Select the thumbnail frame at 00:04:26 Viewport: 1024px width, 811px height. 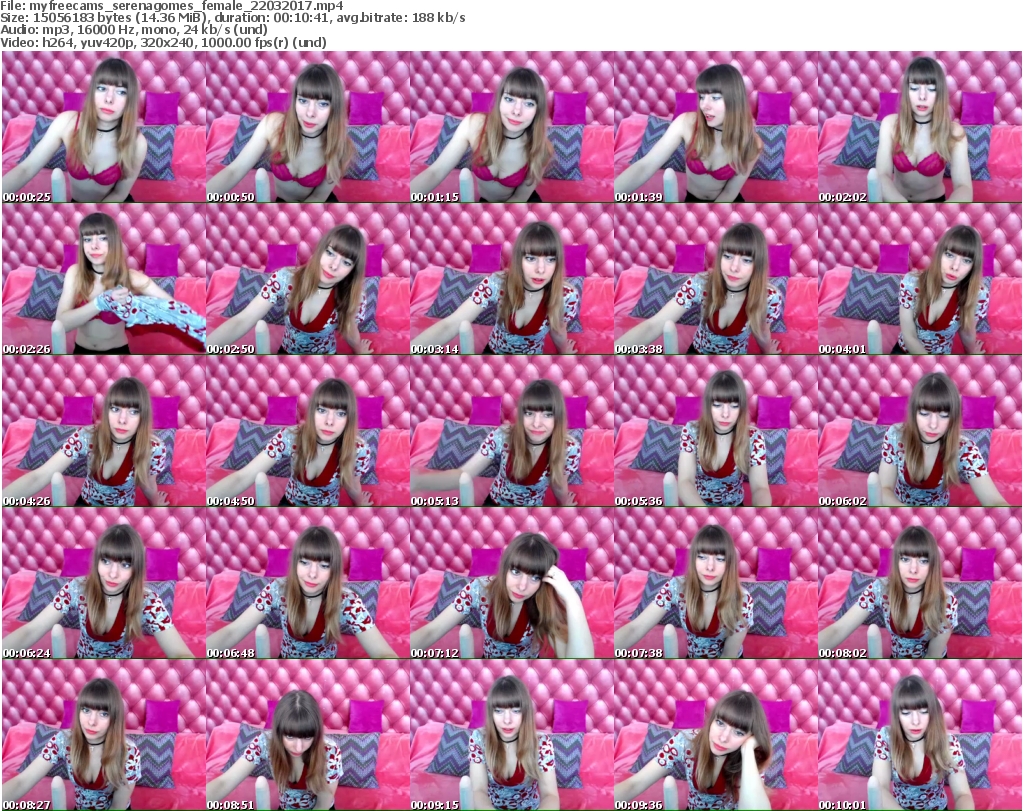click(104, 431)
